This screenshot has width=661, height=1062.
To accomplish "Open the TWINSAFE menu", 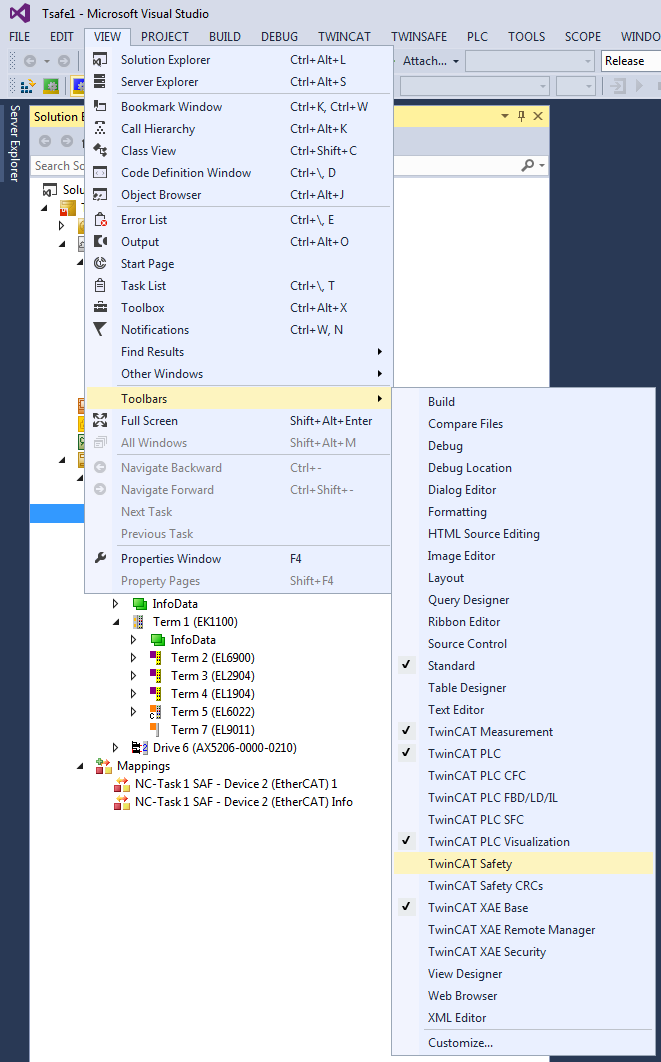I will tap(418, 37).
